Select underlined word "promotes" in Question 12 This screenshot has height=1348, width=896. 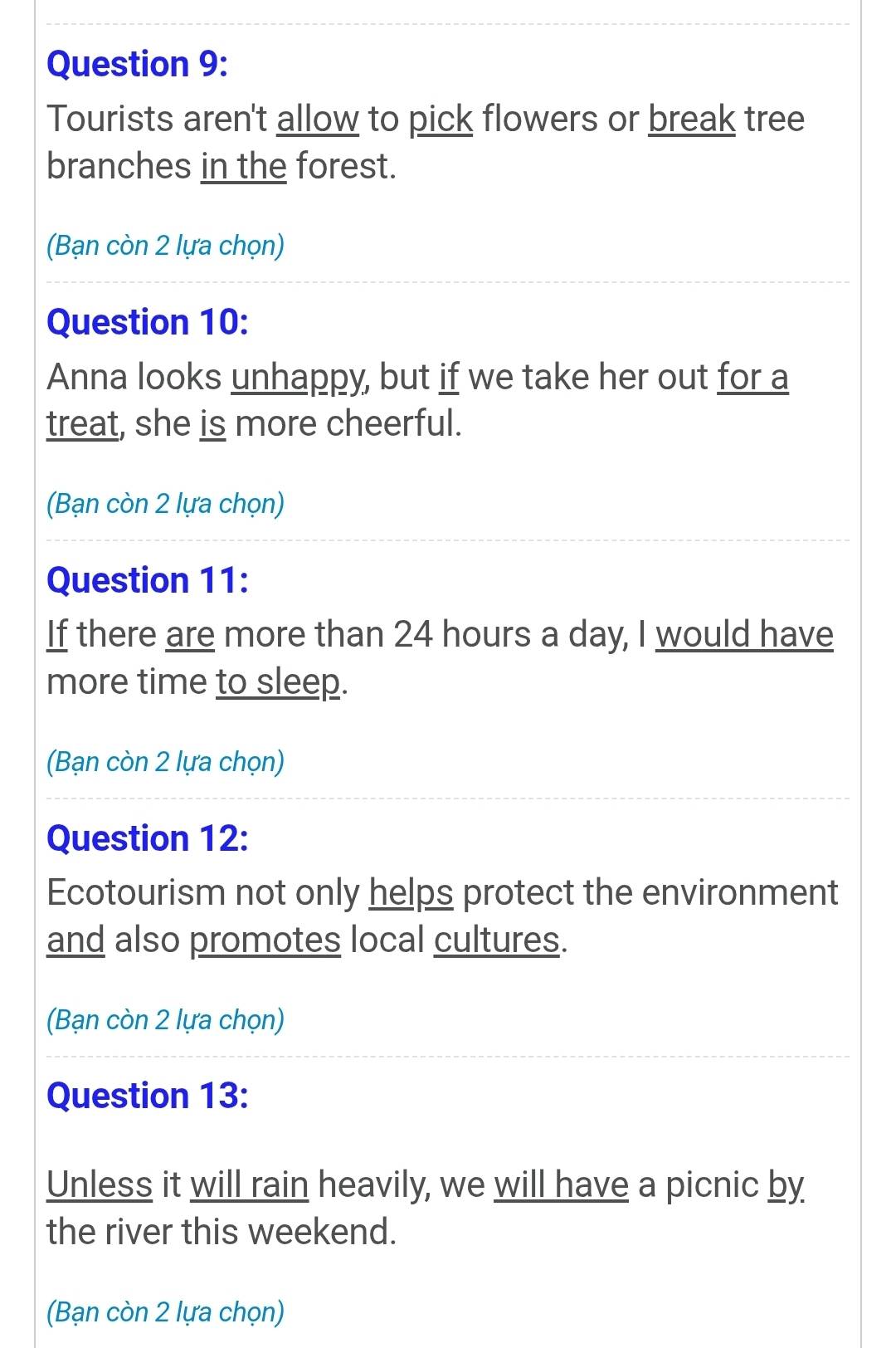coord(265,940)
